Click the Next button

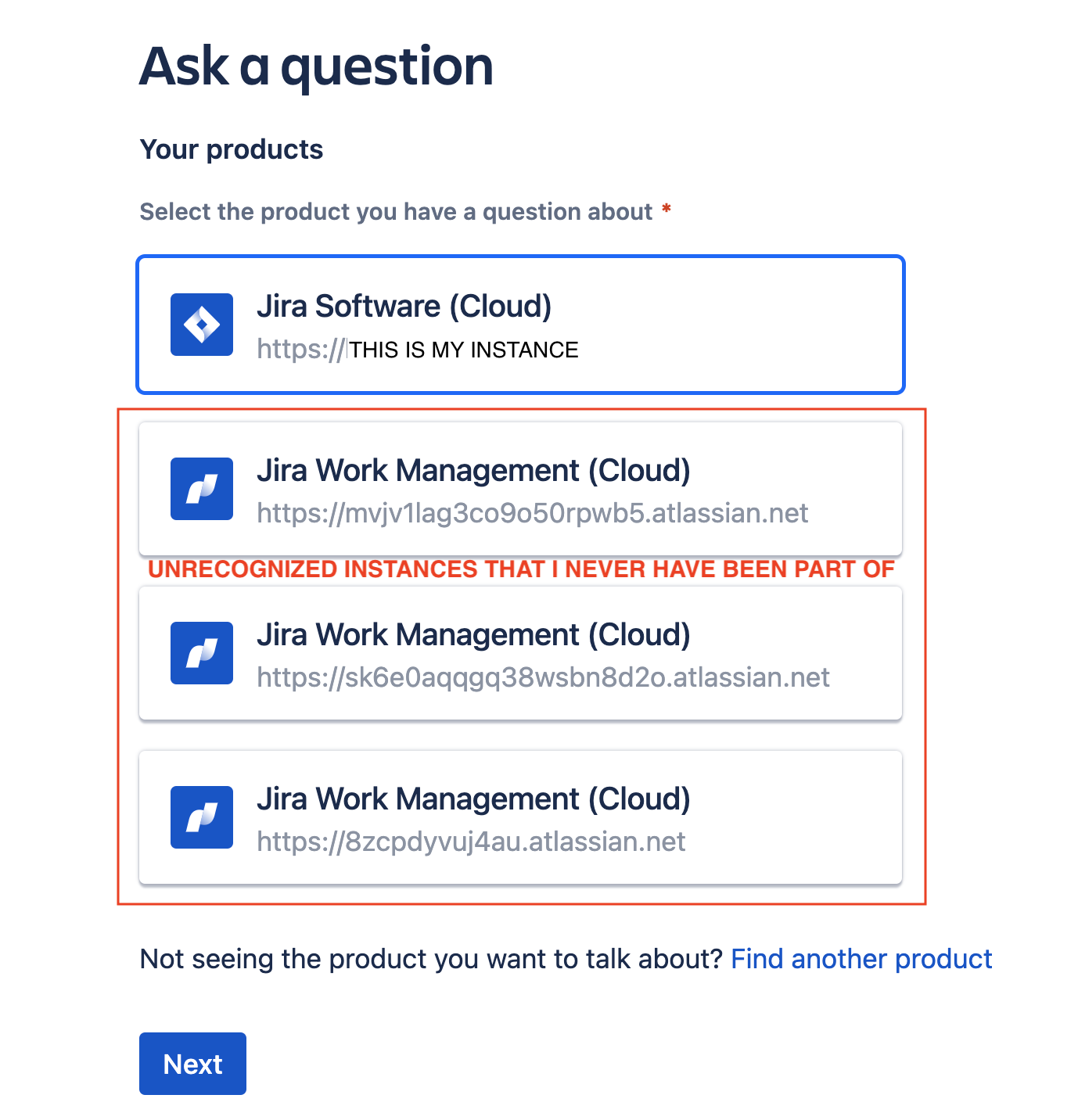click(x=192, y=1064)
